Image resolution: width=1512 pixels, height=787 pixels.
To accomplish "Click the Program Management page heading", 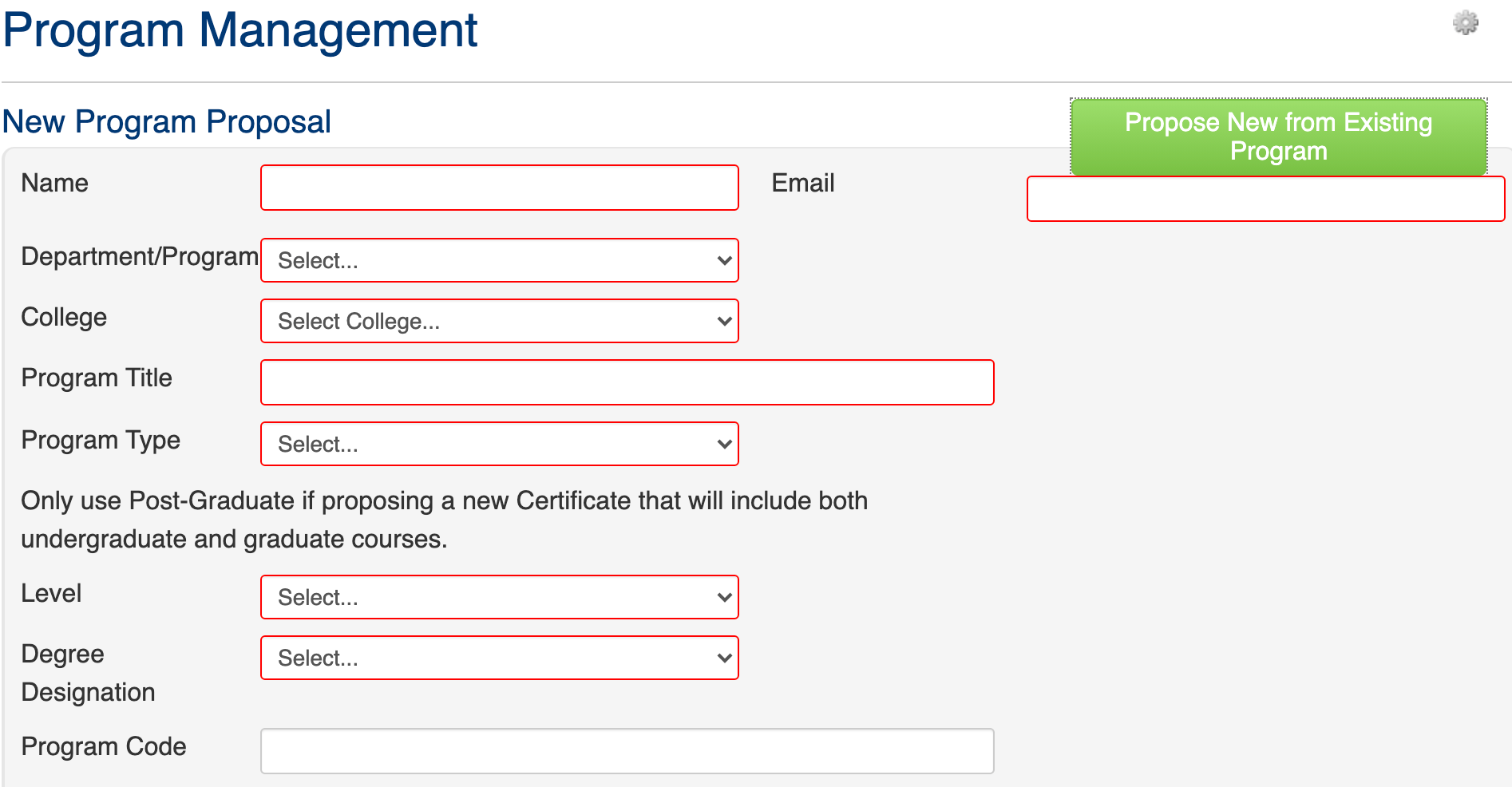I will (x=239, y=30).
